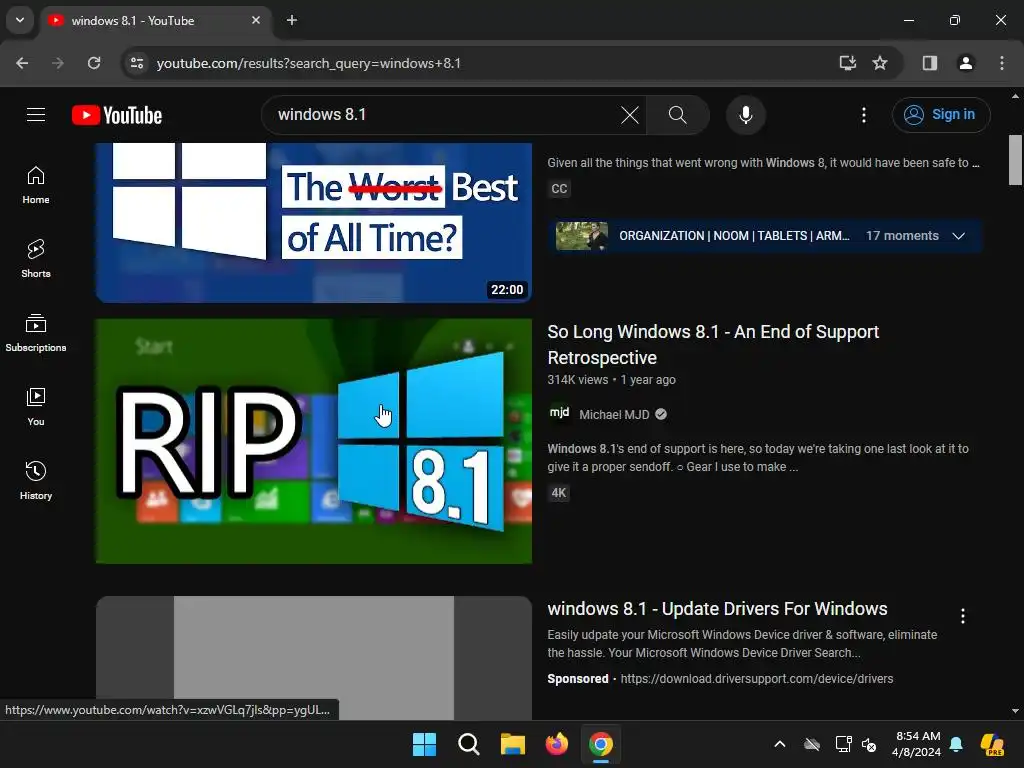
Task: Open the 314K views text
Action: [578, 379]
